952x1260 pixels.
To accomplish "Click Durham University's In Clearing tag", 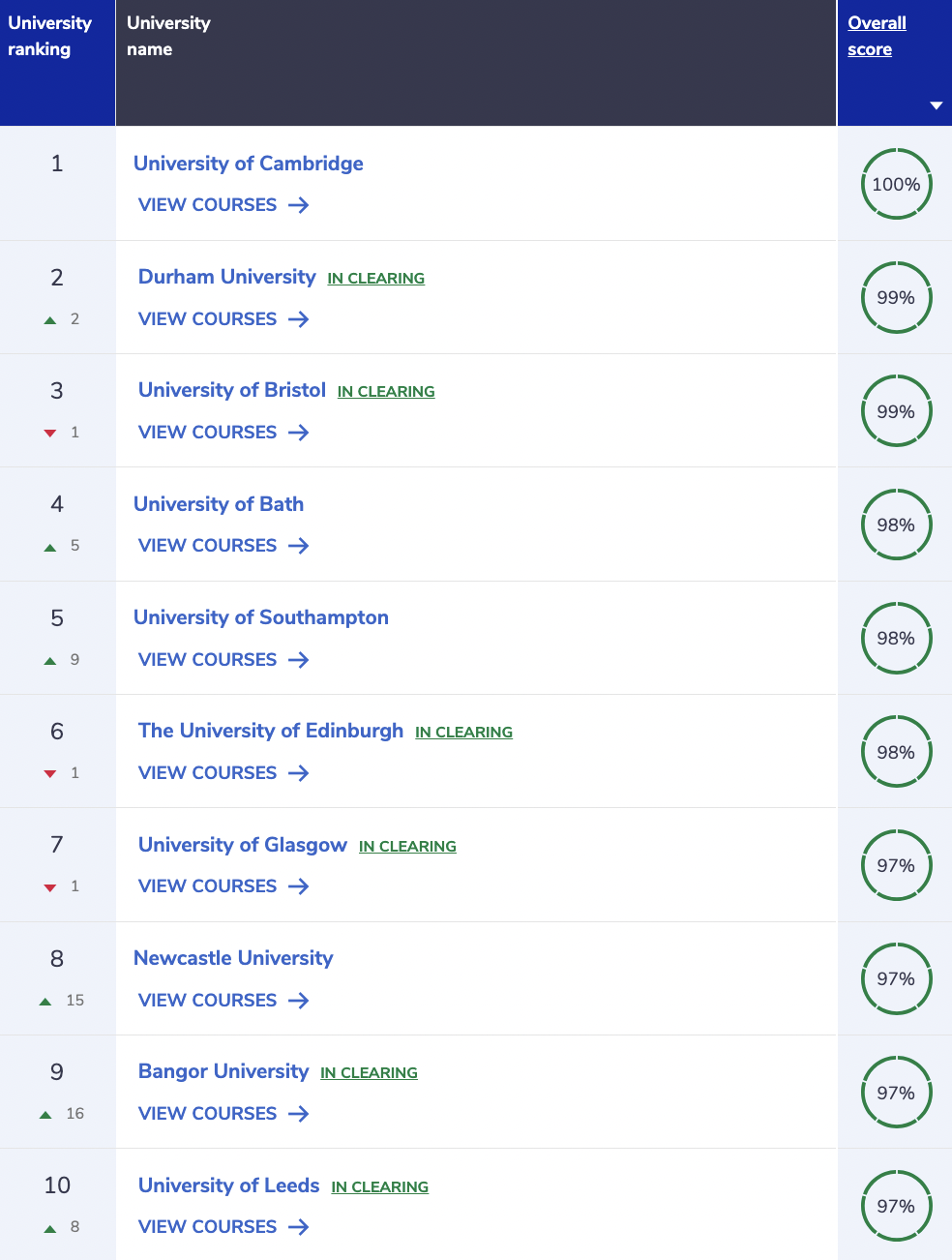I will click(375, 279).
